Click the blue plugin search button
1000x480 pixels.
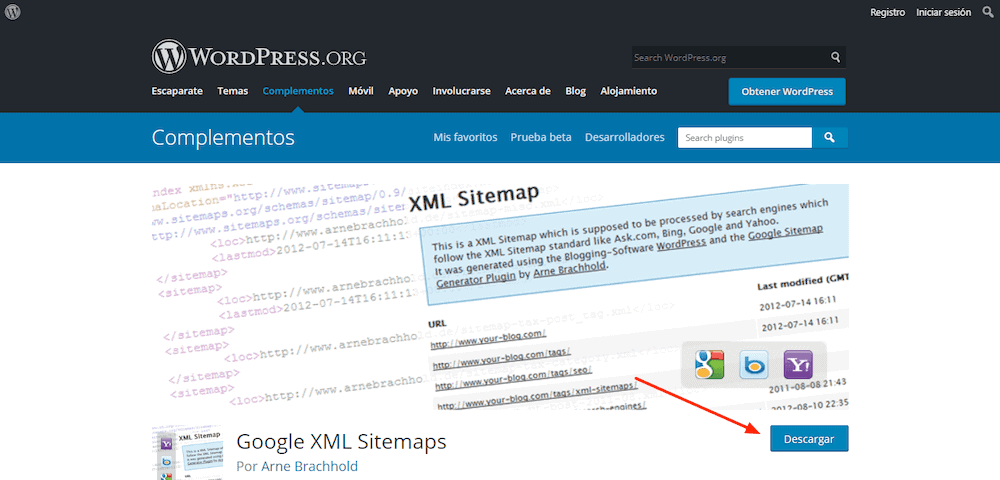coord(830,138)
